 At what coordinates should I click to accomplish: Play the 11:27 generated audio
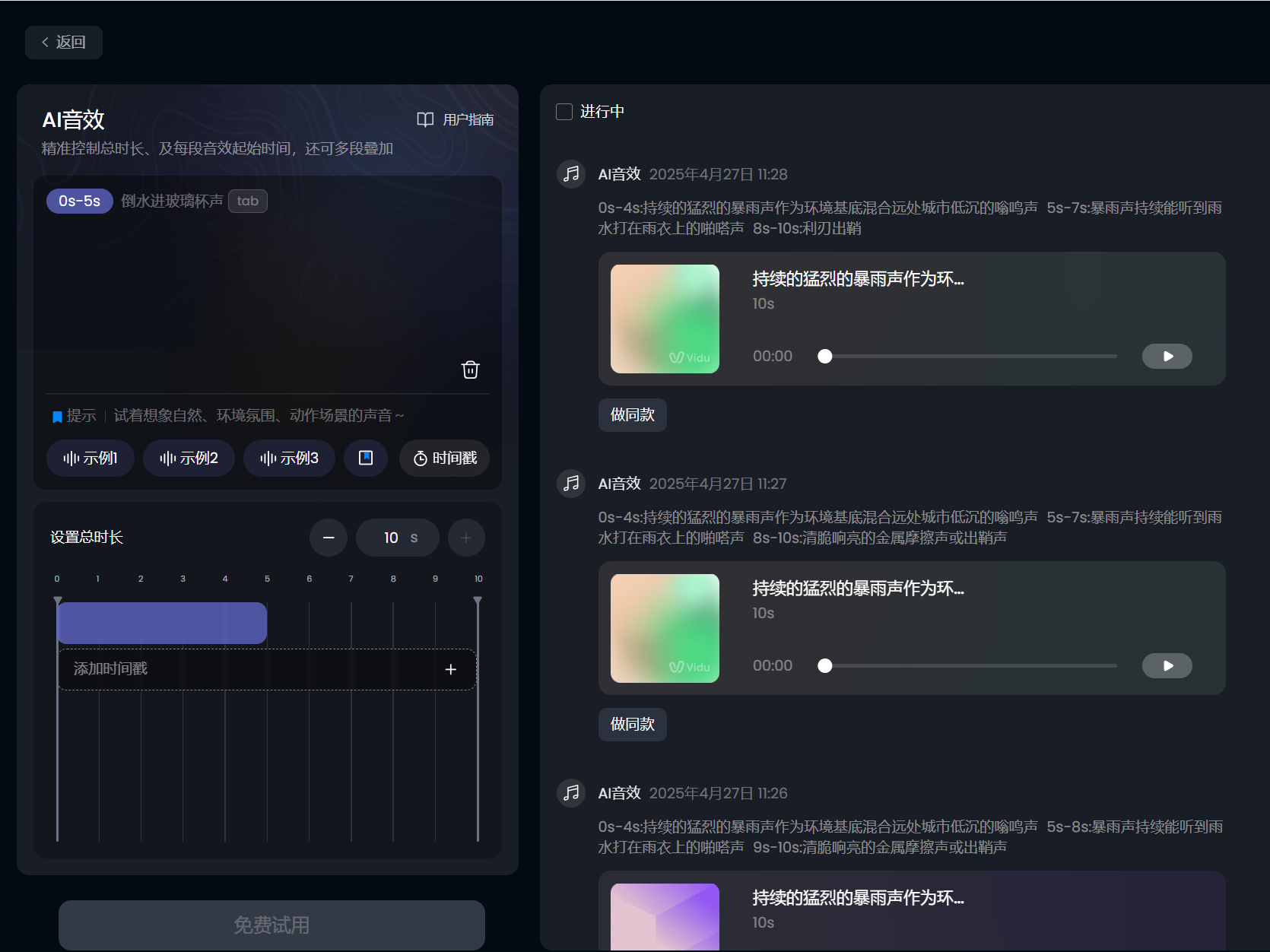click(1167, 665)
